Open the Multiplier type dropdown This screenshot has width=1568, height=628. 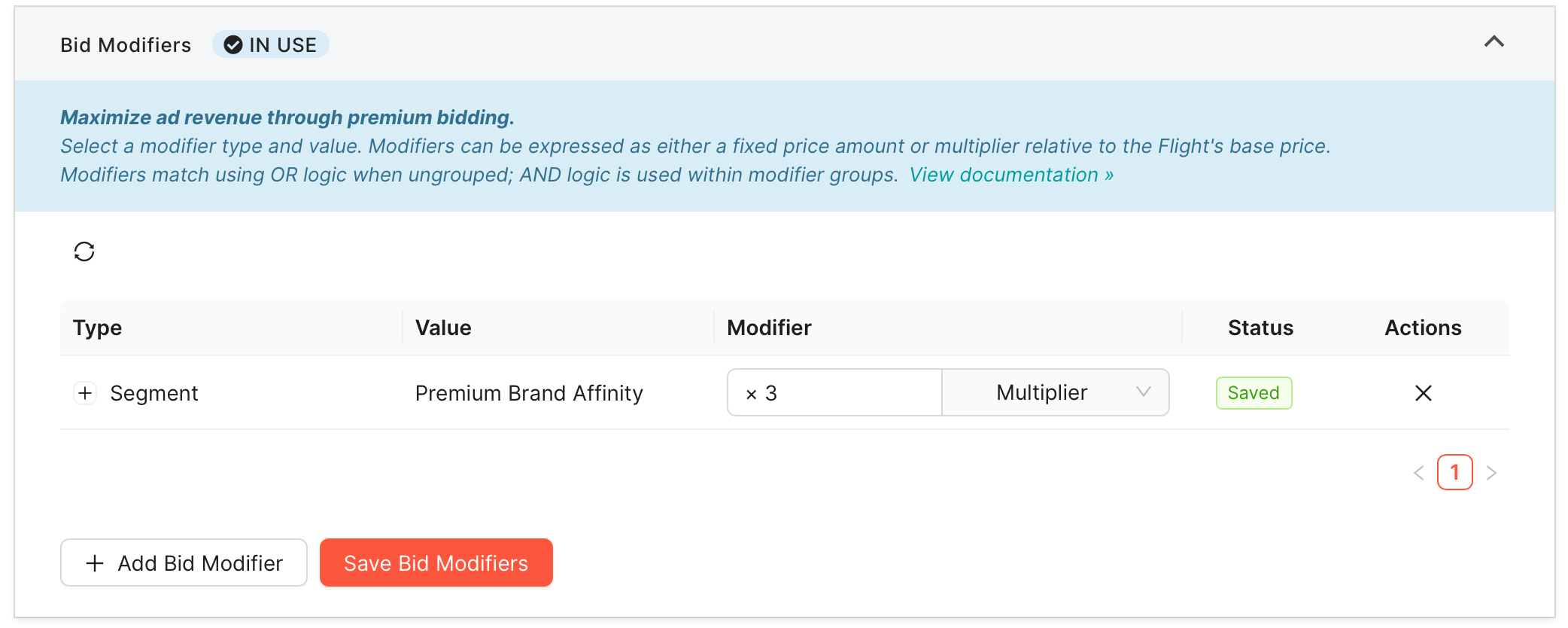click(1055, 392)
